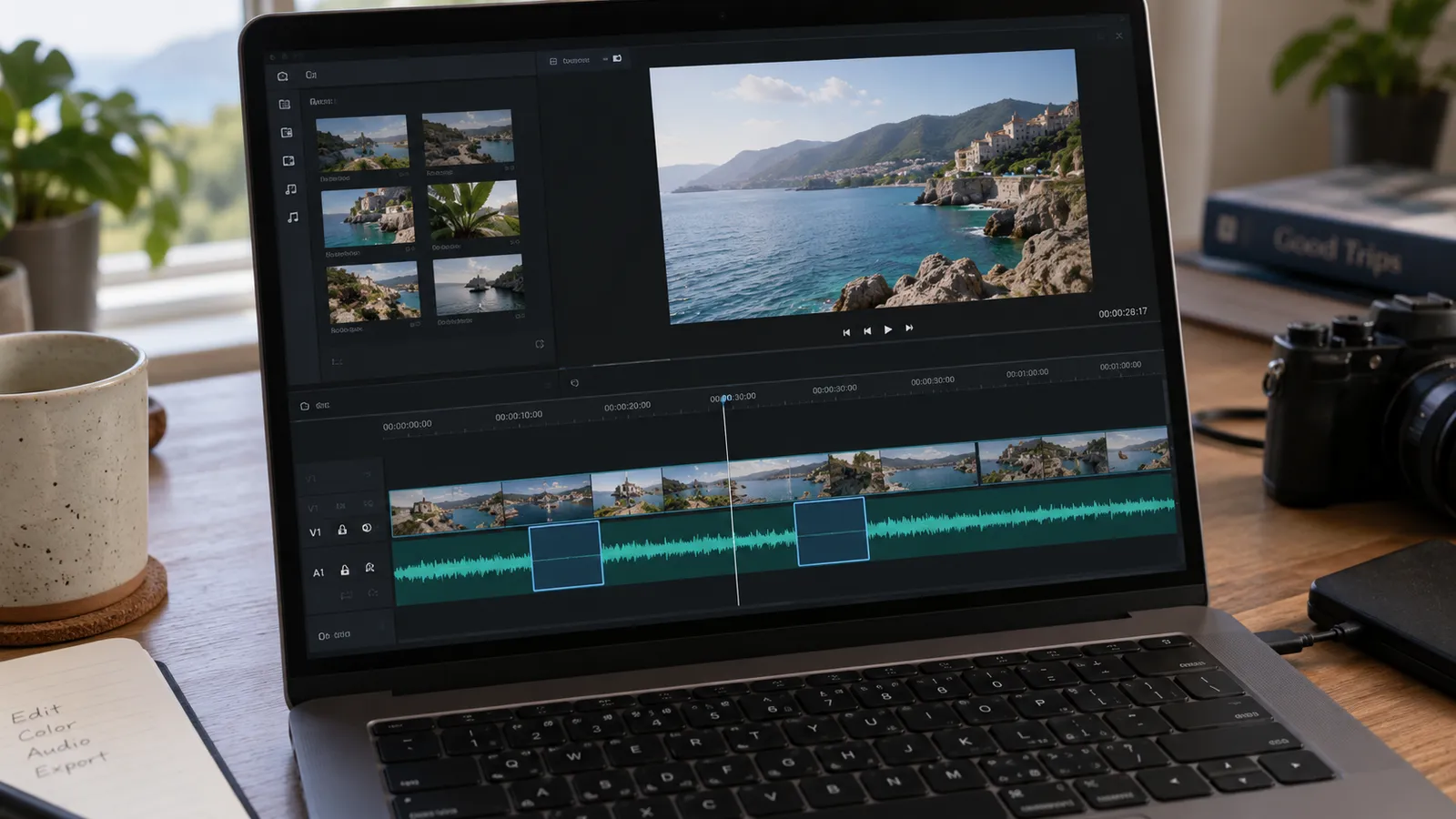Open the island bay clip thumbnail
Image resolution: width=1456 pixels, height=819 pixels.
[x=362, y=142]
